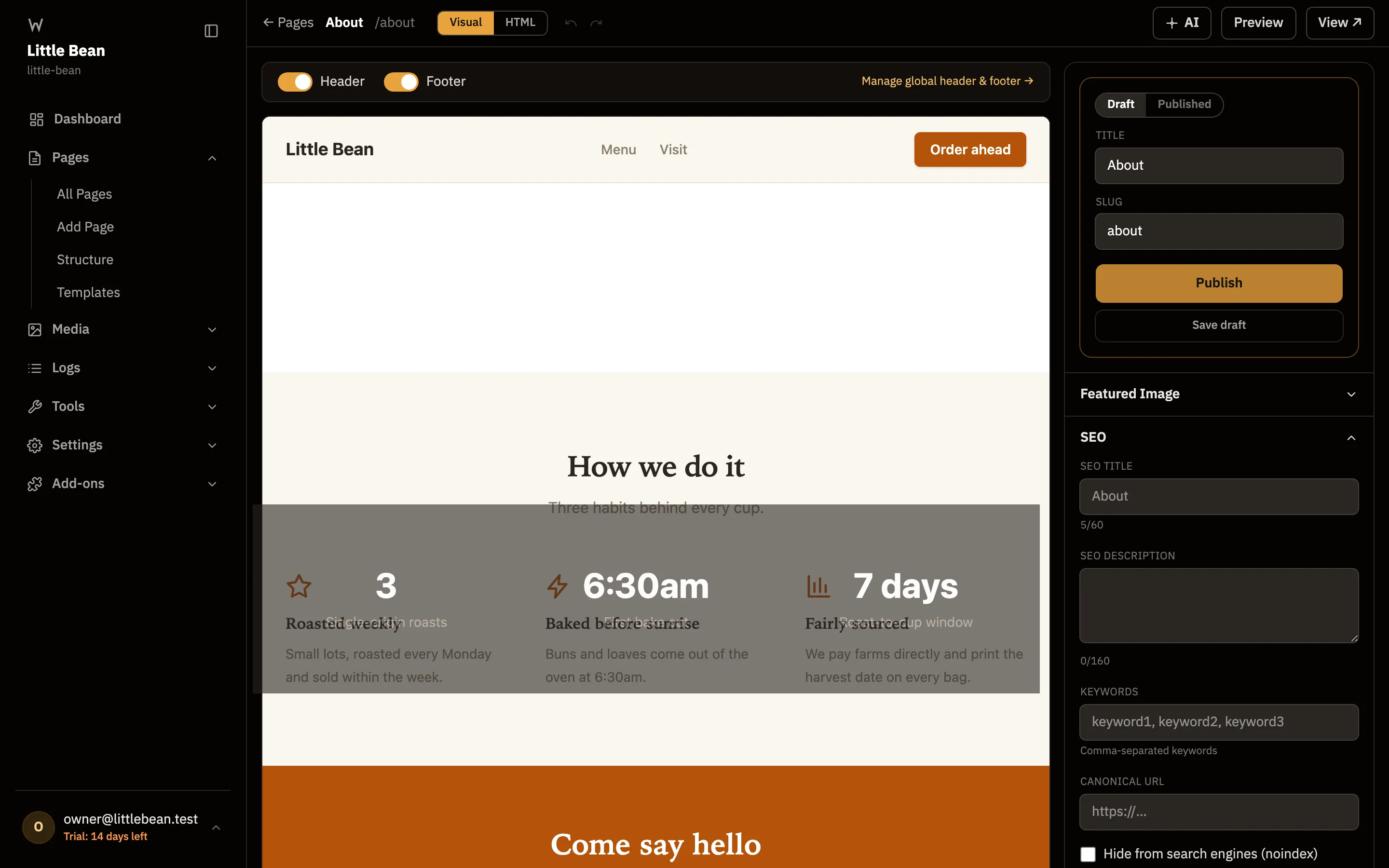
Task: Click the W logo icon
Action: coord(36,25)
